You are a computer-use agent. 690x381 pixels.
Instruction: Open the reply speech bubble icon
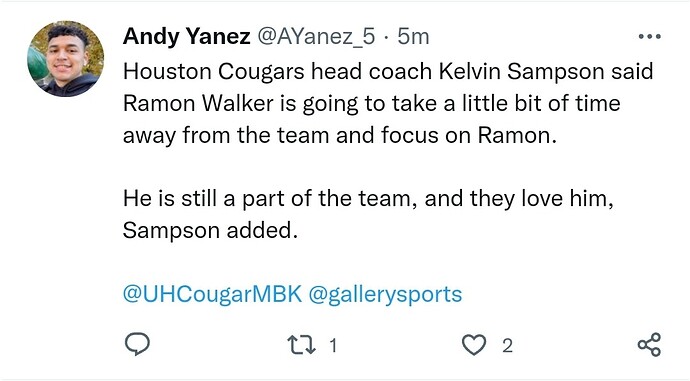[137, 344]
